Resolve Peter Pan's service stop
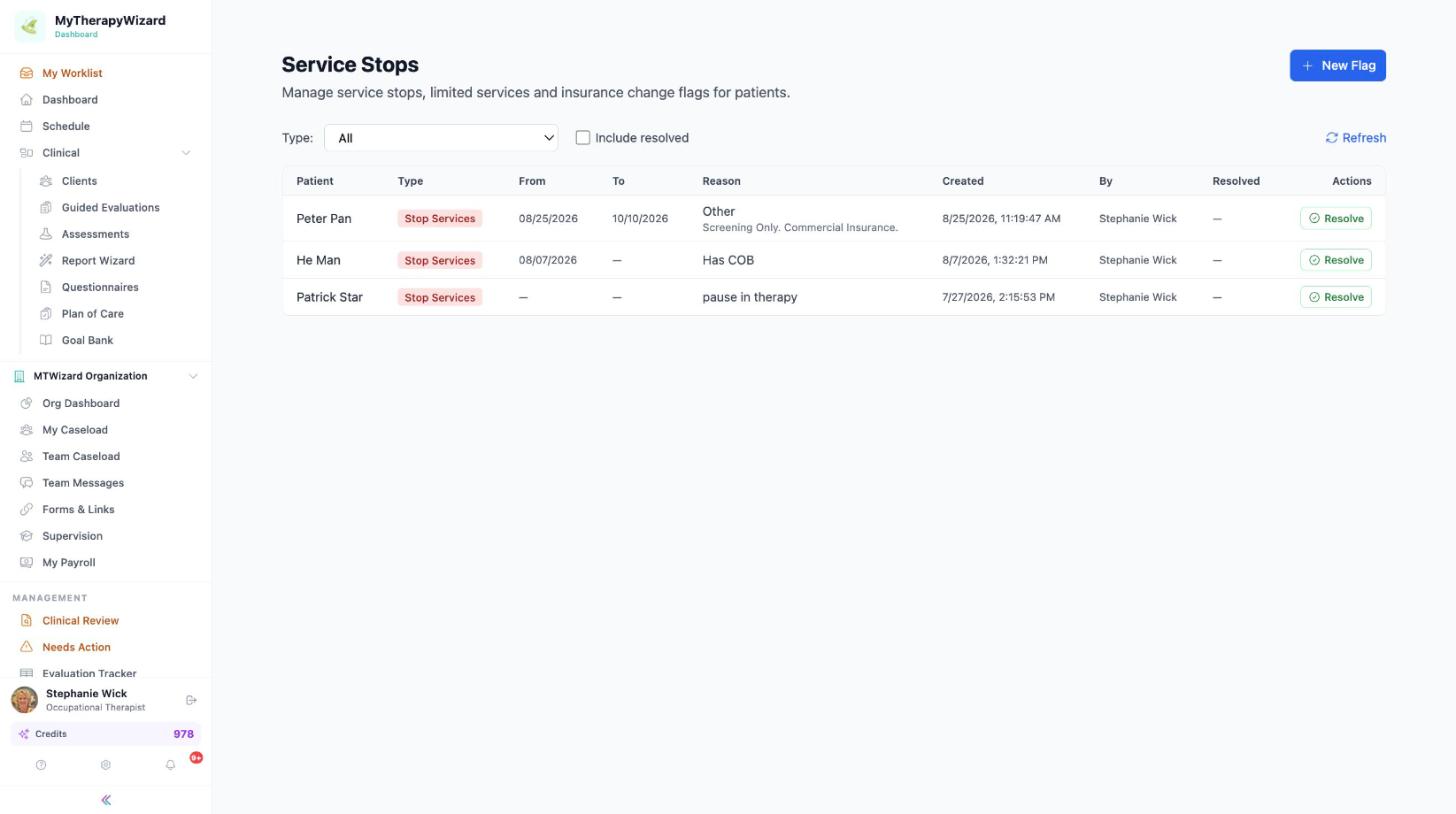Viewport: 1456px width, 814px height. pos(1335,218)
